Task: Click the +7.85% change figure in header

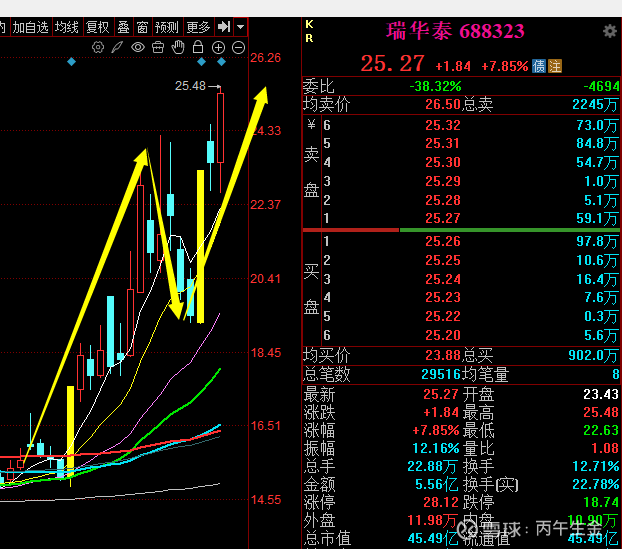Action: 505,66
